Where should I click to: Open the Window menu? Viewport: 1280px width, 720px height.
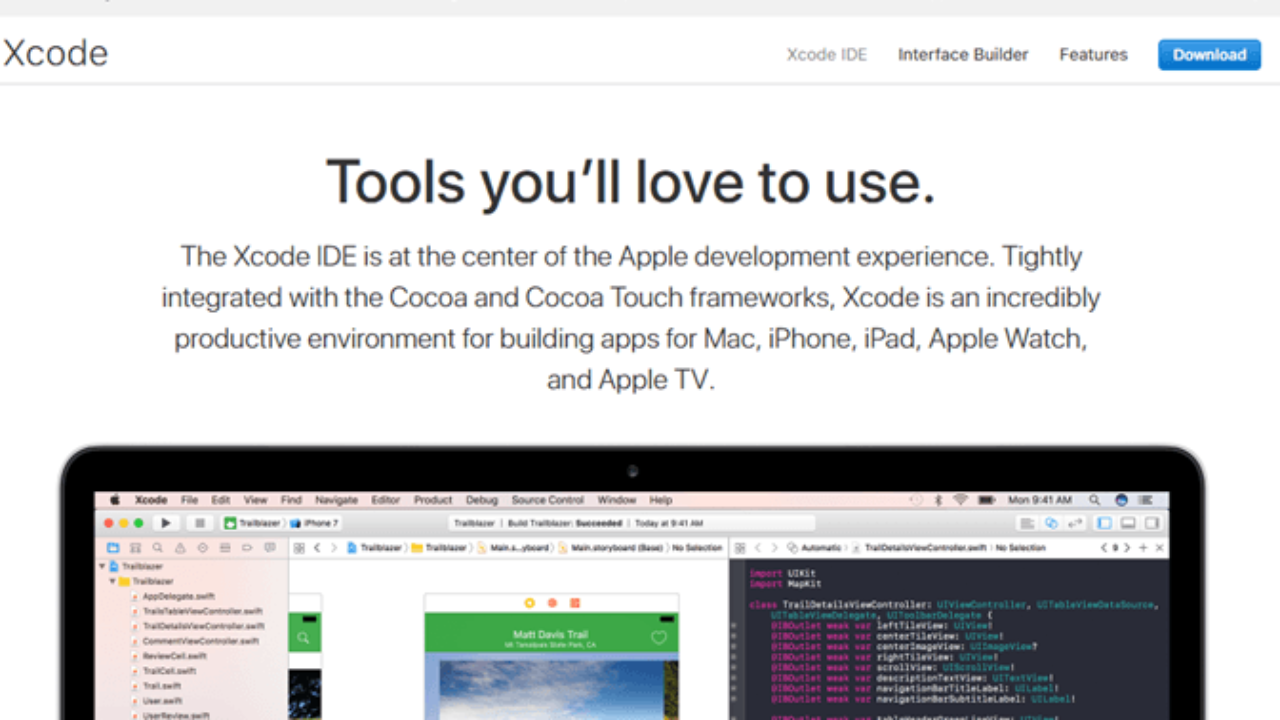pyautogui.click(x=617, y=500)
